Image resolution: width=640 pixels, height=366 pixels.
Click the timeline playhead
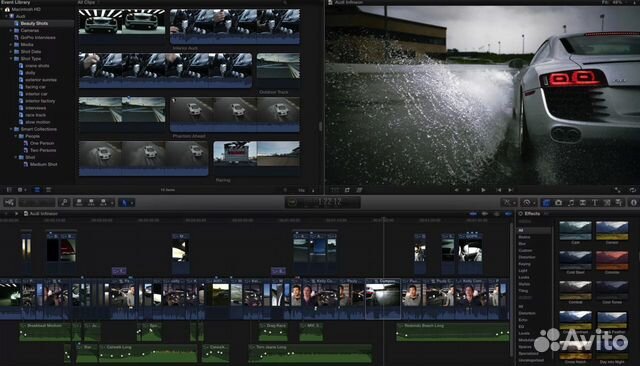tap(383, 220)
